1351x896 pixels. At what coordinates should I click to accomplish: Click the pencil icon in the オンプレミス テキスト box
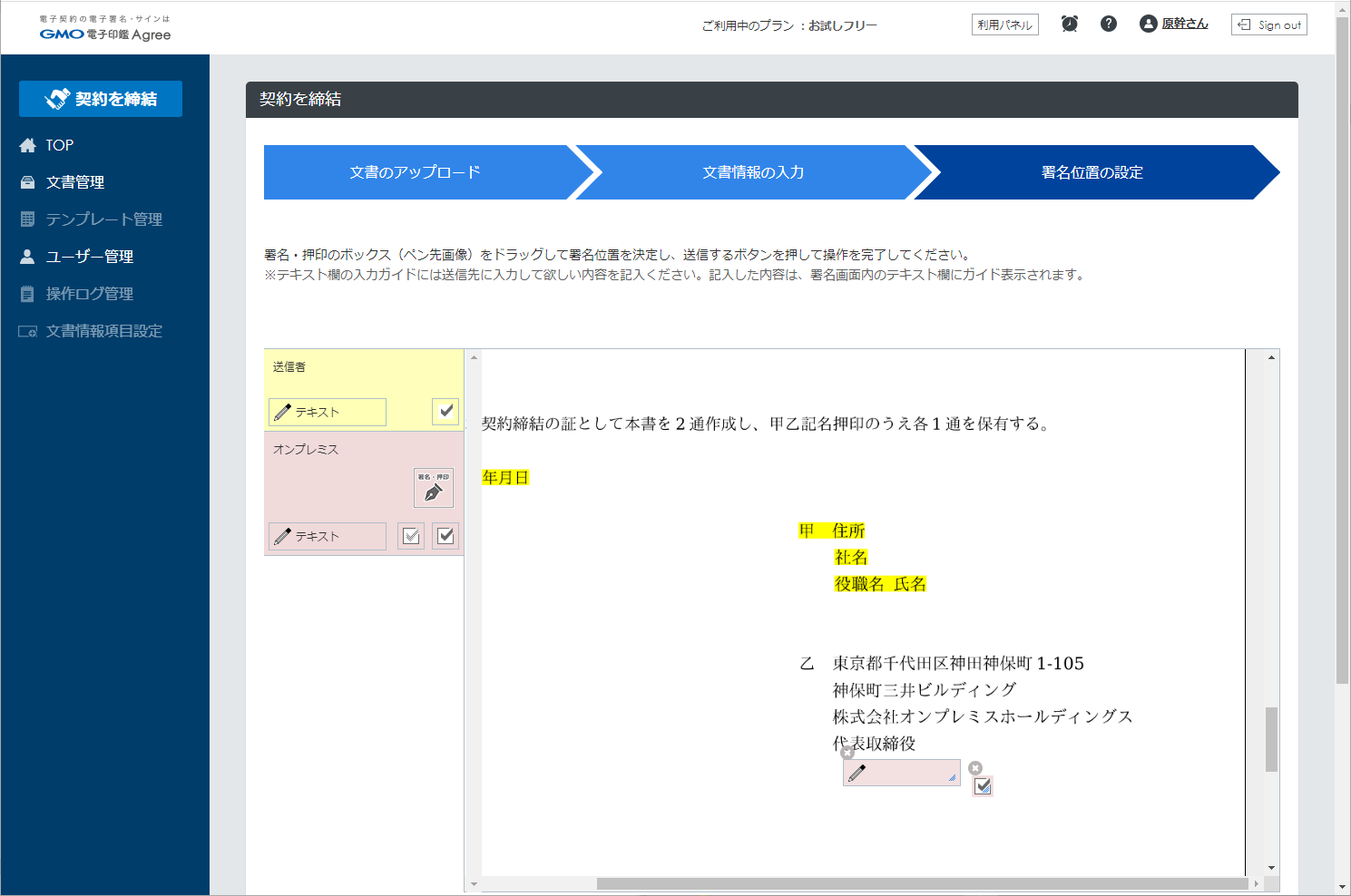coord(281,536)
